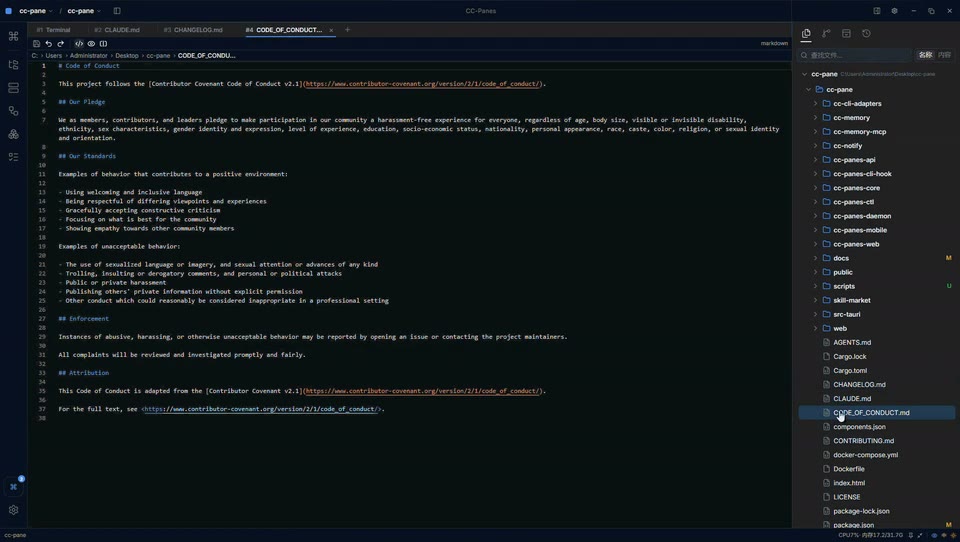Switch to the #3 CHANGELOG.md tab

coord(193,29)
